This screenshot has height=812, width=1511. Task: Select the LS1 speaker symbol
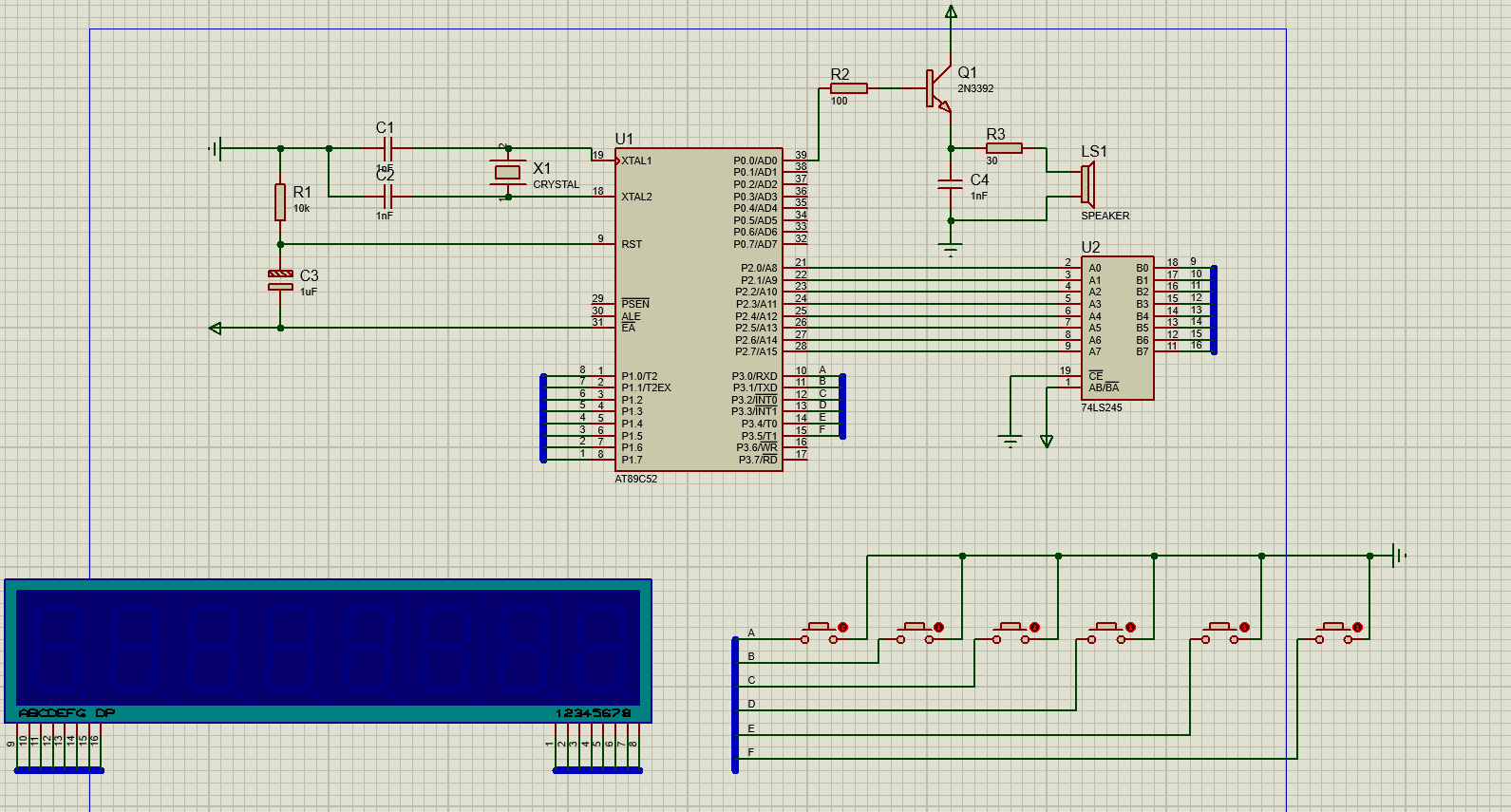[x=1088, y=184]
